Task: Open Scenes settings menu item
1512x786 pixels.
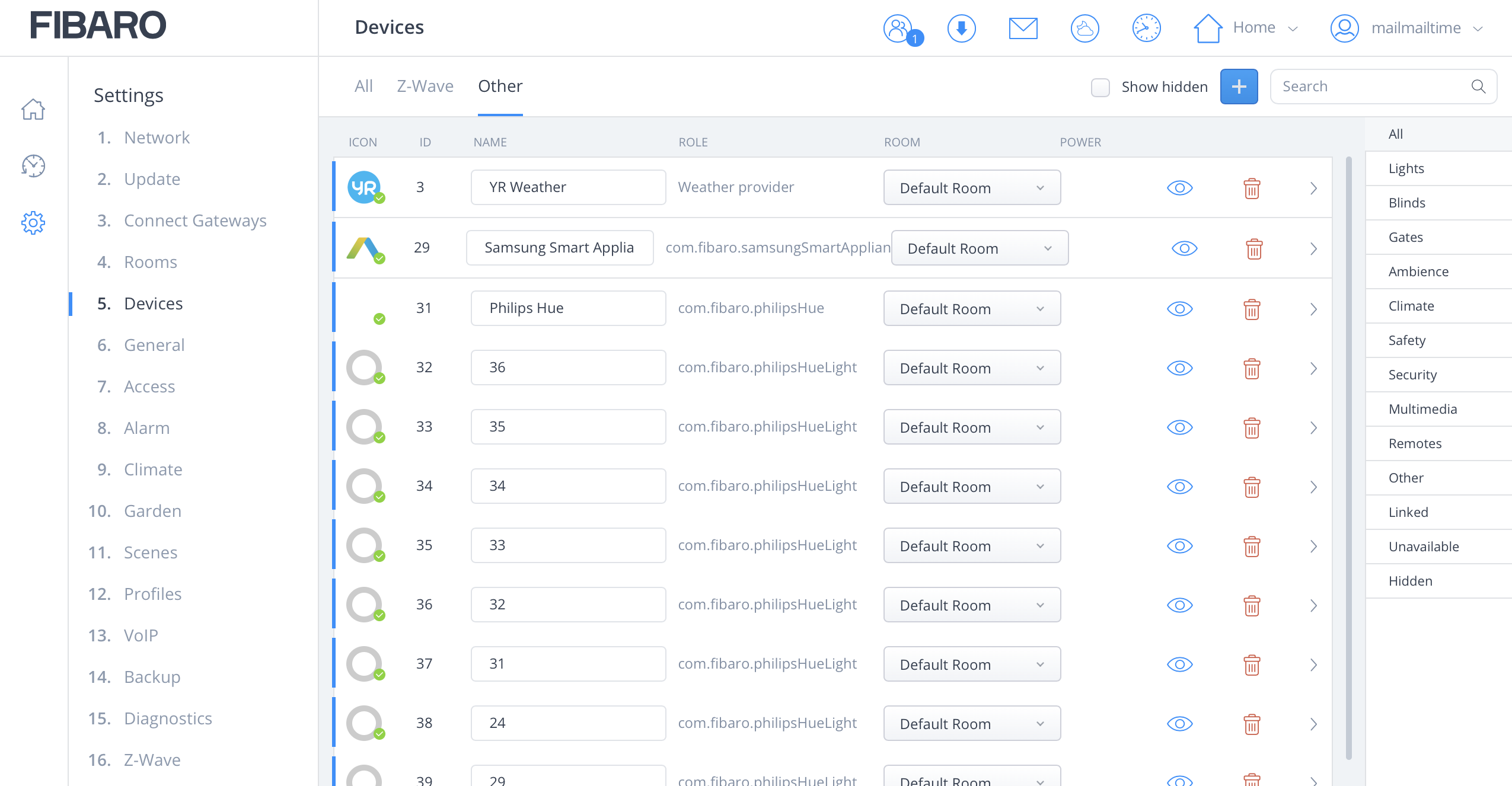Action: pyautogui.click(x=151, y=552)
